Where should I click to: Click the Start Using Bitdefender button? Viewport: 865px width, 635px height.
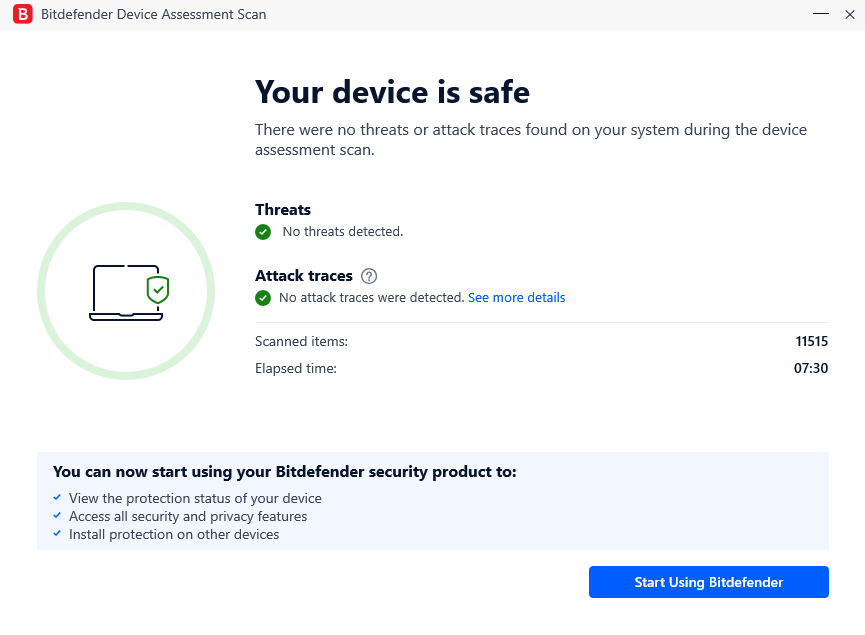click(x=708, y=582)
